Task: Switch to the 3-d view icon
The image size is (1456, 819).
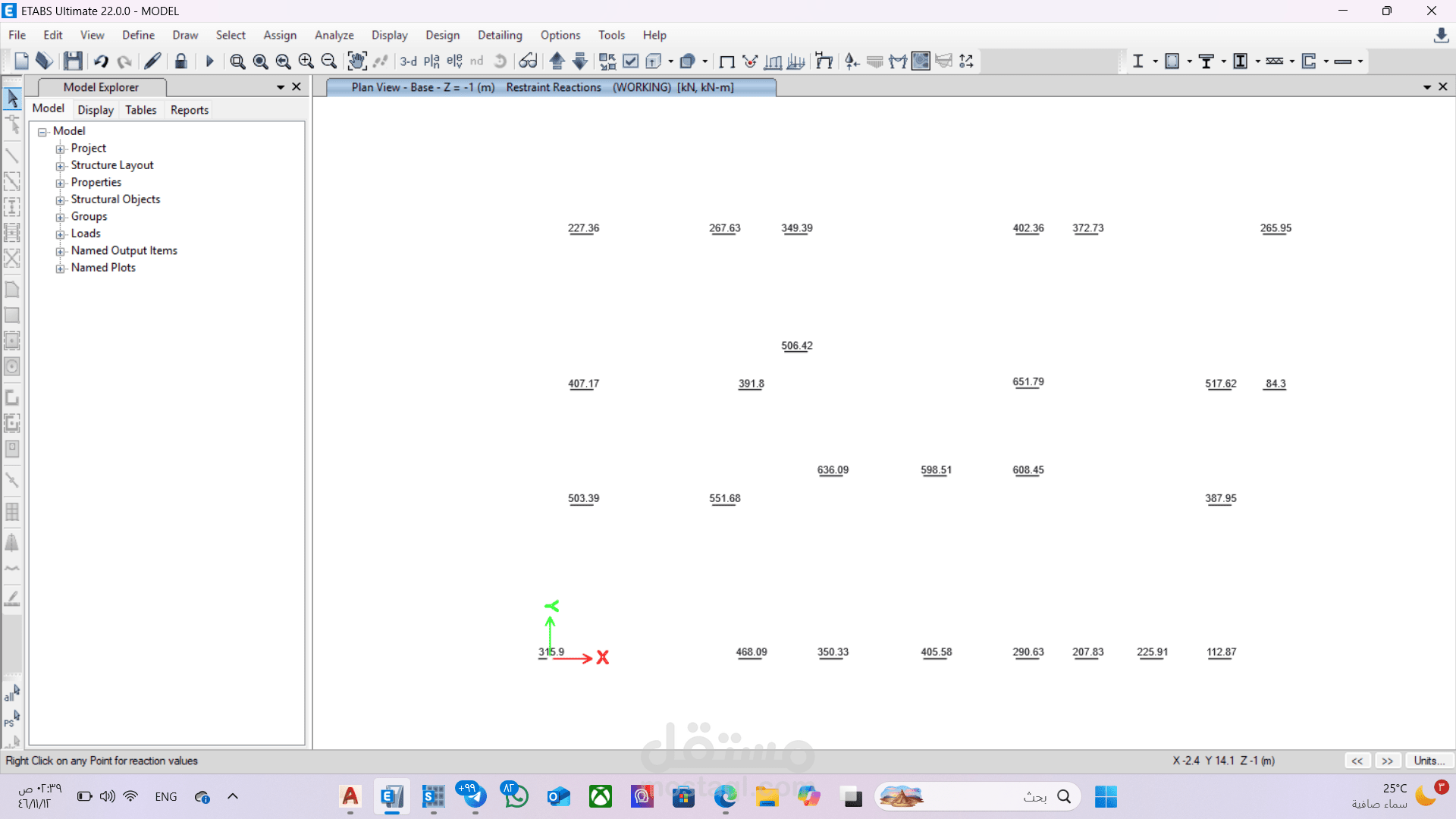Action: pos(409,61)
